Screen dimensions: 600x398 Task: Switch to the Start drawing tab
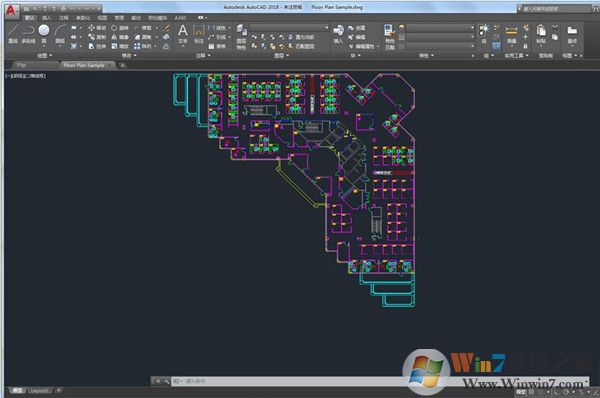coord(22,65)
